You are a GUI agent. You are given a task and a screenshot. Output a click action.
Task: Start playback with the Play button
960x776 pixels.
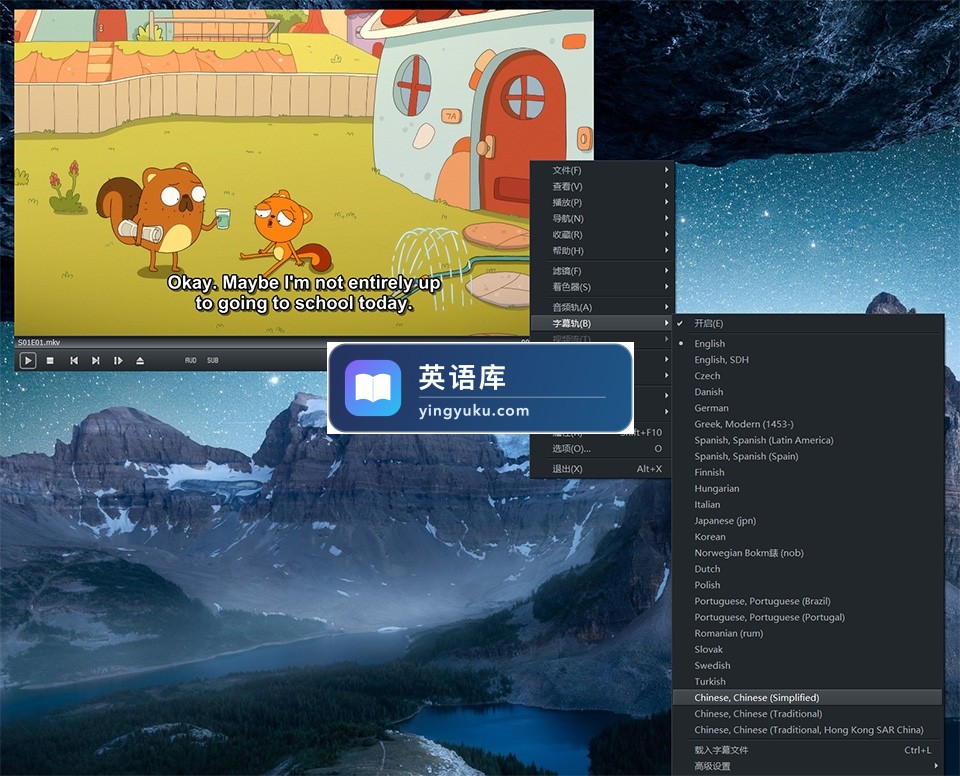[x=28, y=361]
